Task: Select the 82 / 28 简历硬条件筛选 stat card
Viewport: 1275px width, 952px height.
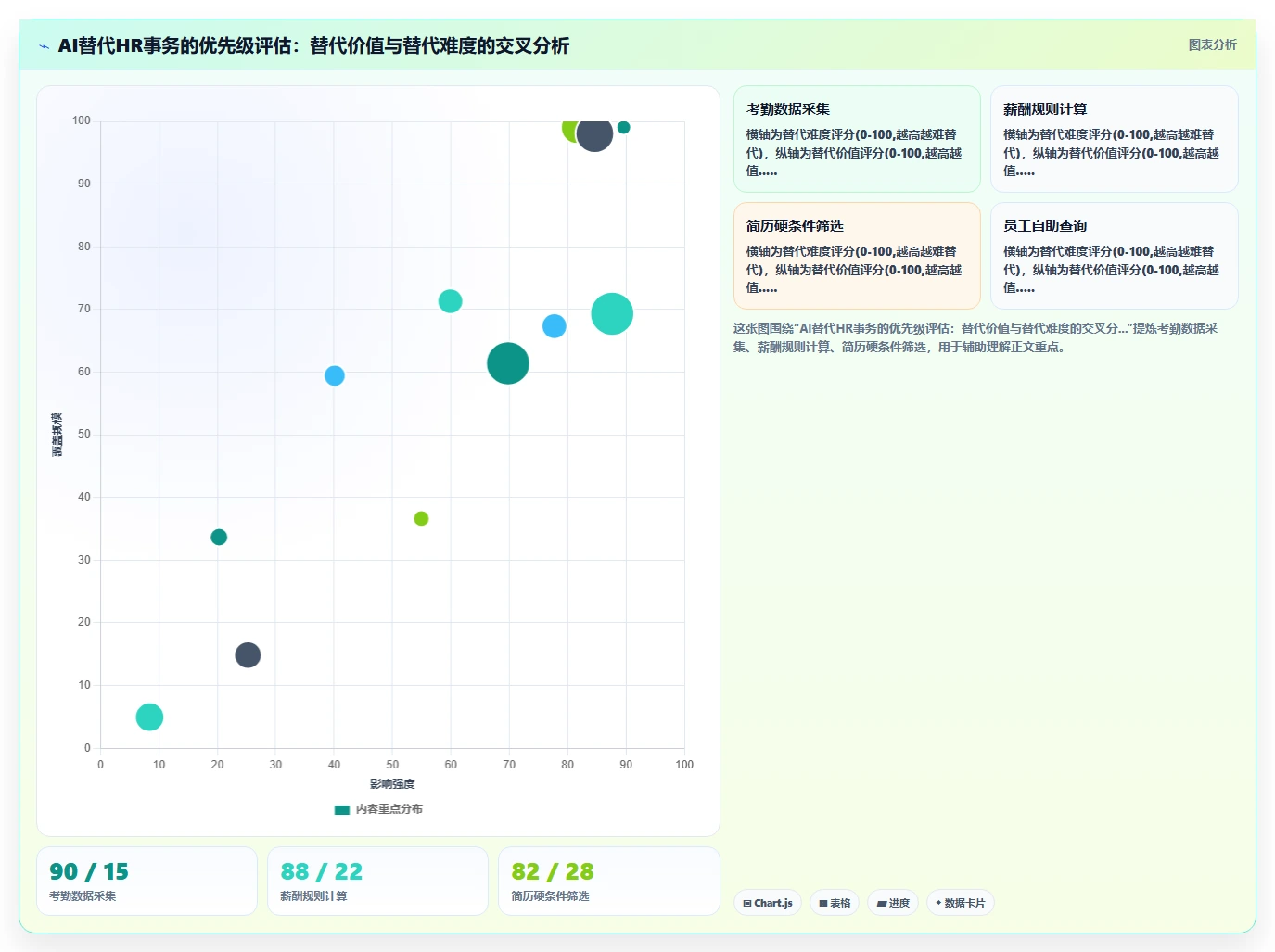Action: pyautogui.click(x=609, y=881)
